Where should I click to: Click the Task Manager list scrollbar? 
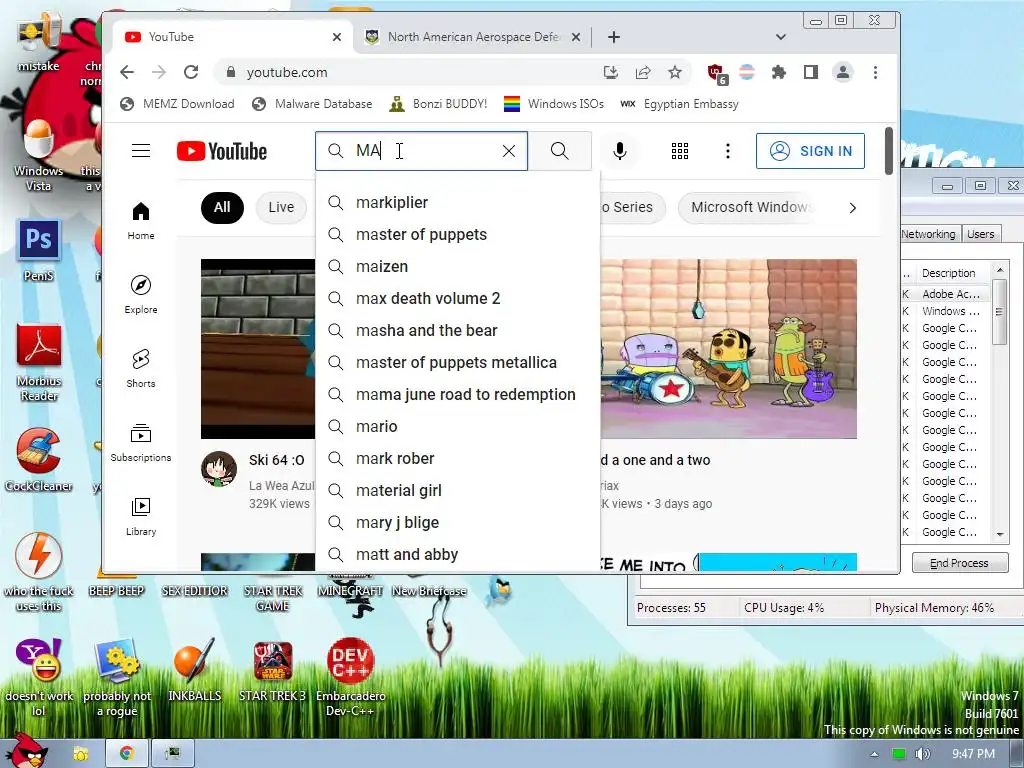pos(999,312)
